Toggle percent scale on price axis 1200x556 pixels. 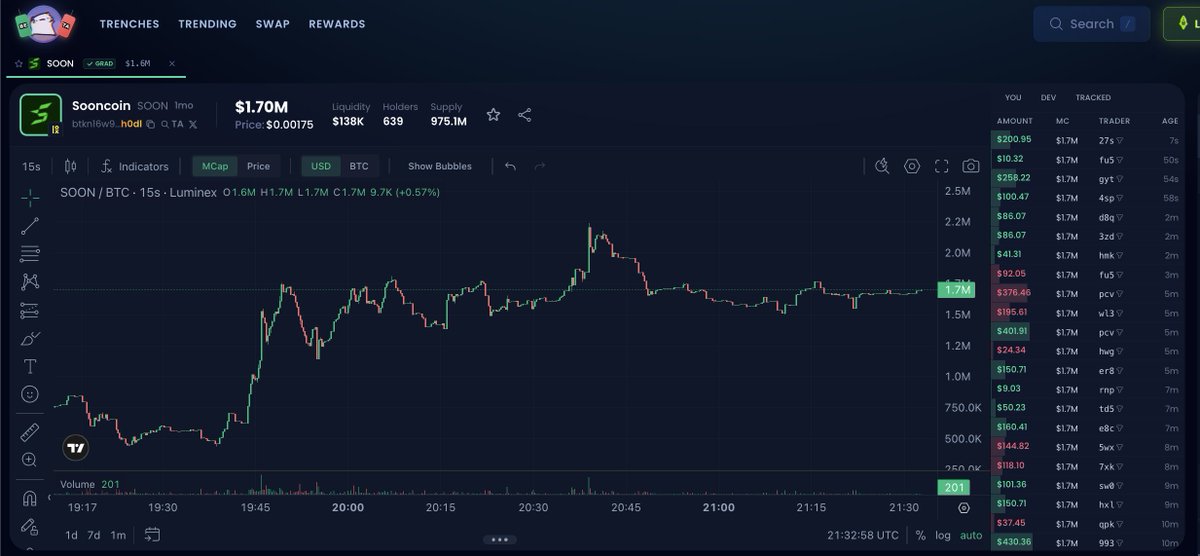(x=920, y=535)
